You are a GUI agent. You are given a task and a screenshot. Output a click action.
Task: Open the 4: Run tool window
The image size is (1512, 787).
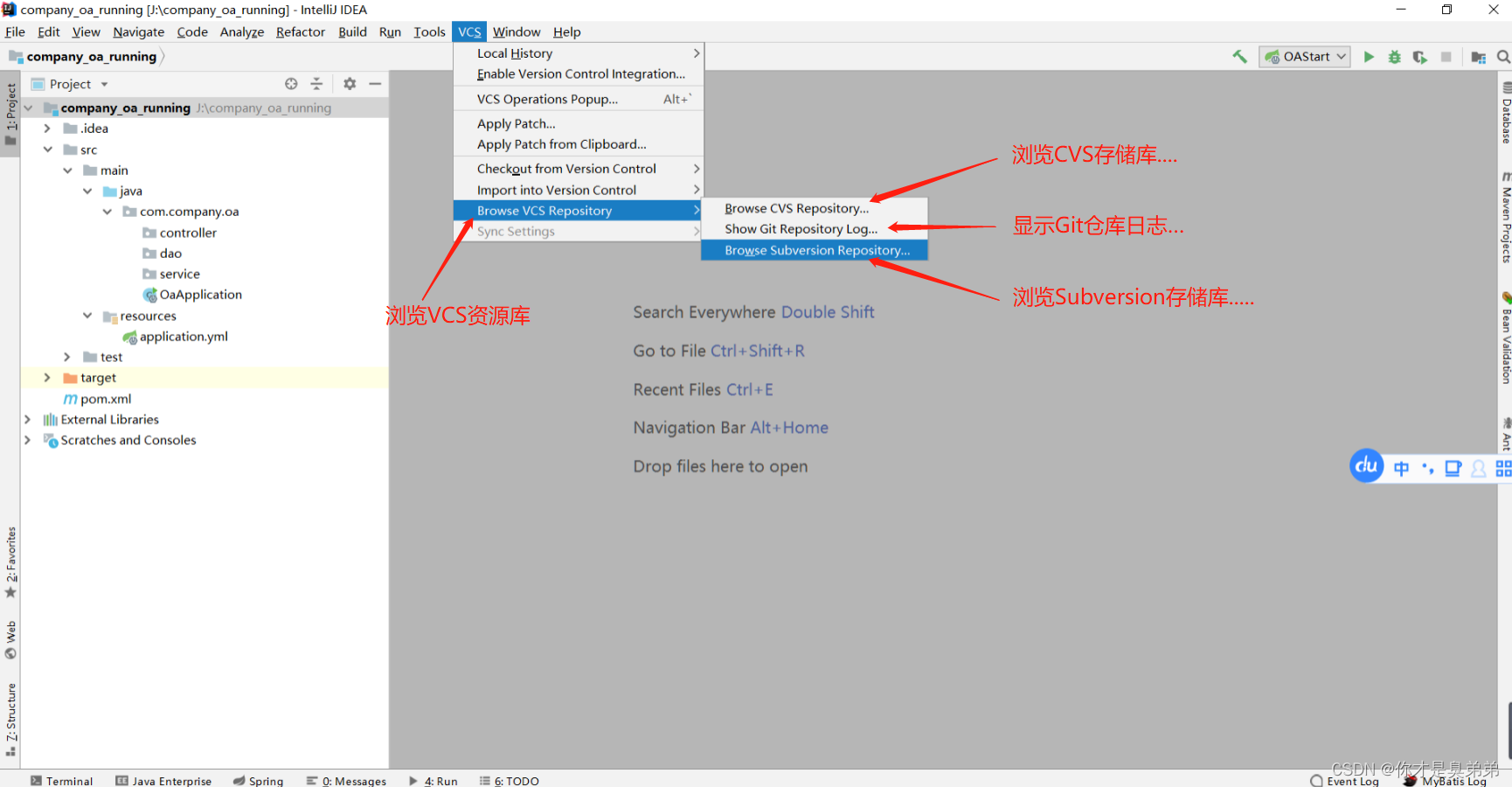pos(433,781)
